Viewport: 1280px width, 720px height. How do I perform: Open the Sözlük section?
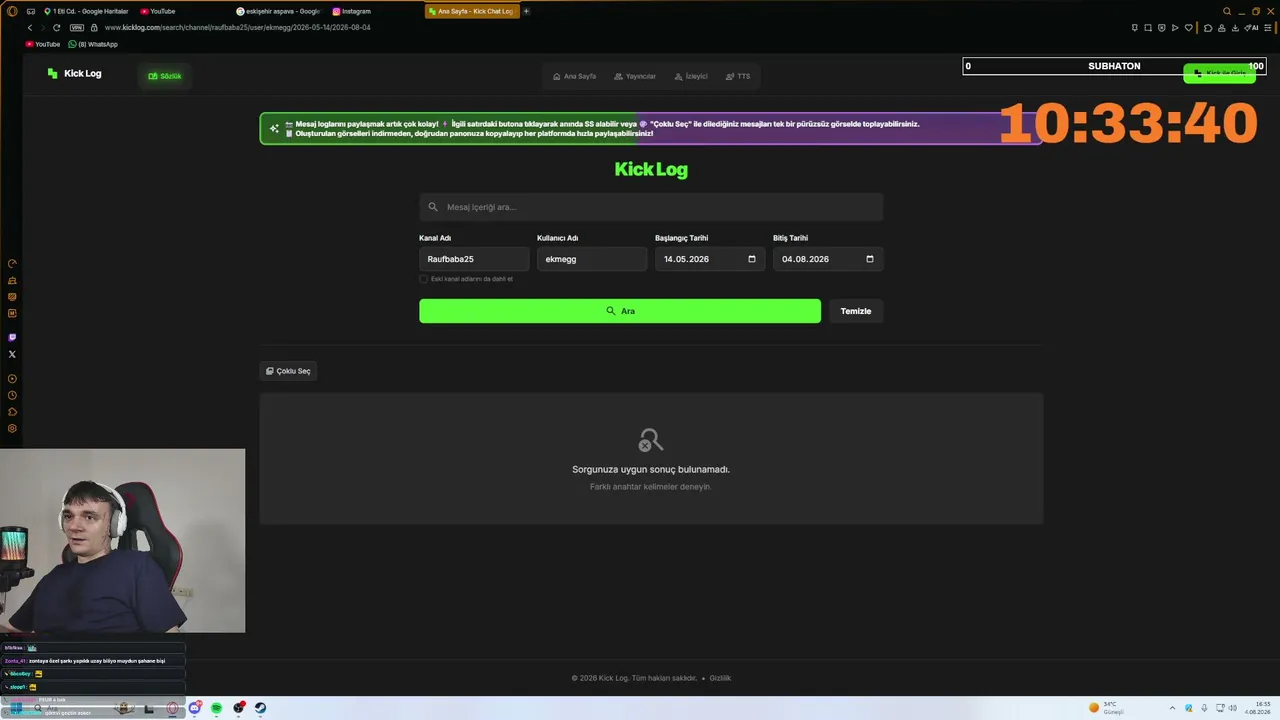pos(165,76)
